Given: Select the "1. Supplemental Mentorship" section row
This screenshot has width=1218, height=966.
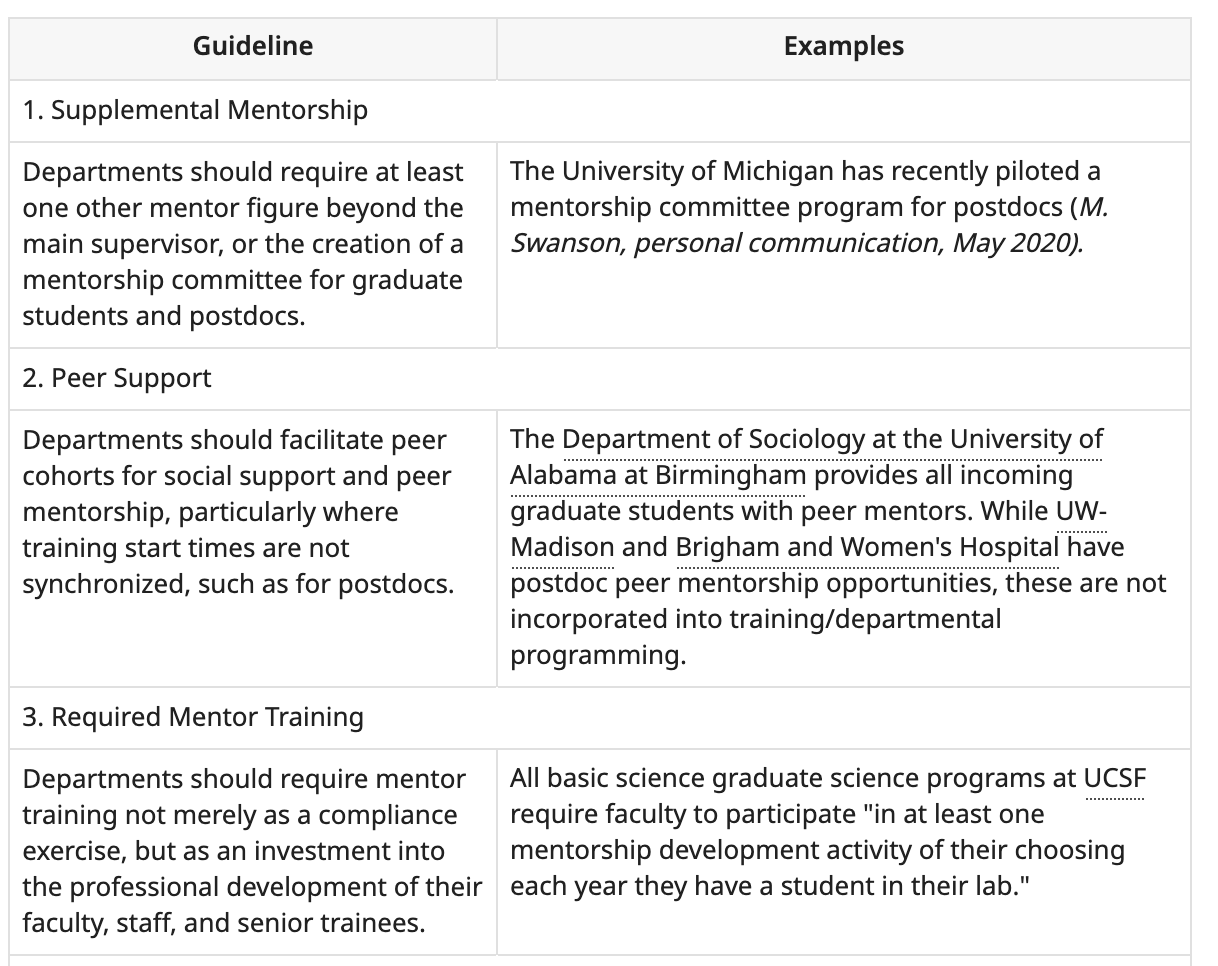Looking at the screenshot, I should 195,110.
